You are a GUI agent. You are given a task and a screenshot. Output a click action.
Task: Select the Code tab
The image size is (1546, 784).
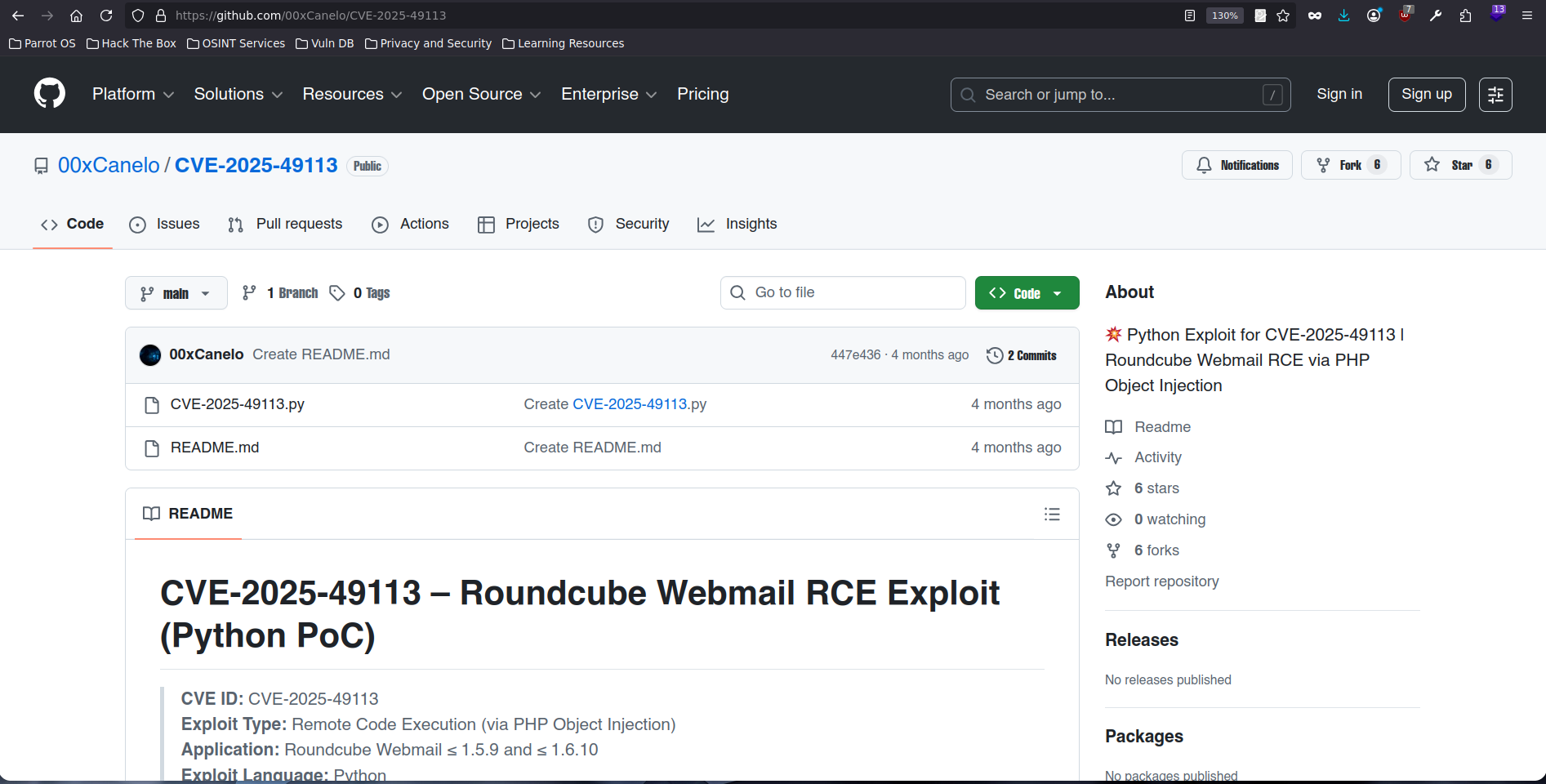point(73,225)
